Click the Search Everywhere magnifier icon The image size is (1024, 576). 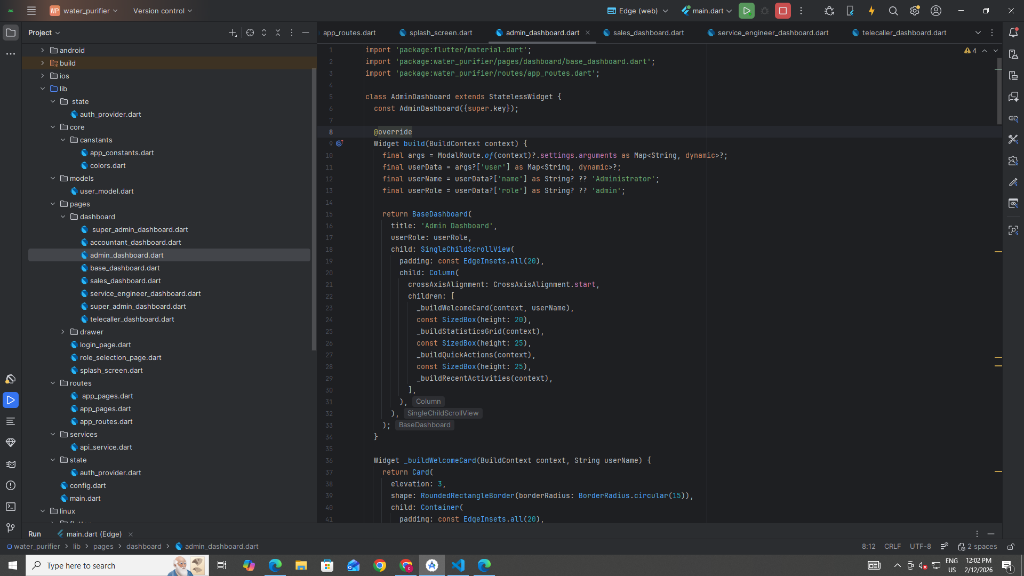pyautogui.click(x=893, y=10)
